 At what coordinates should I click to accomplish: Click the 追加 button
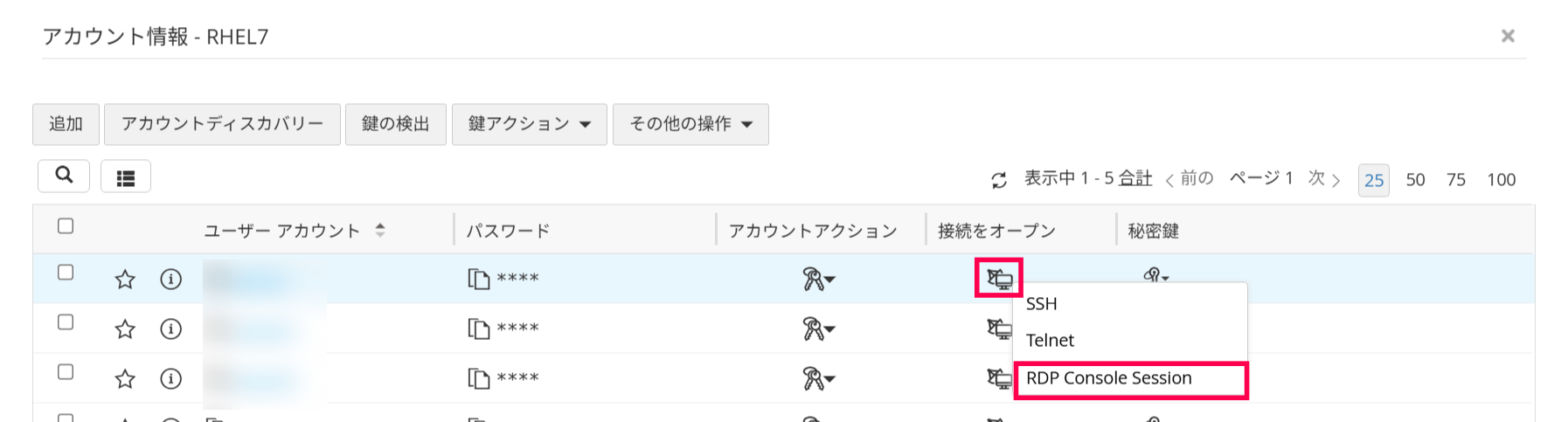(66, 124)
